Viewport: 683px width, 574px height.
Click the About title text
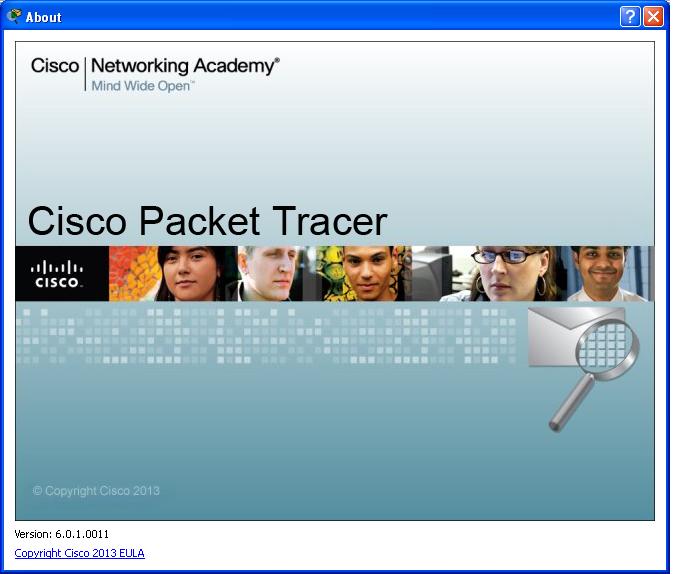click(43, 17)
